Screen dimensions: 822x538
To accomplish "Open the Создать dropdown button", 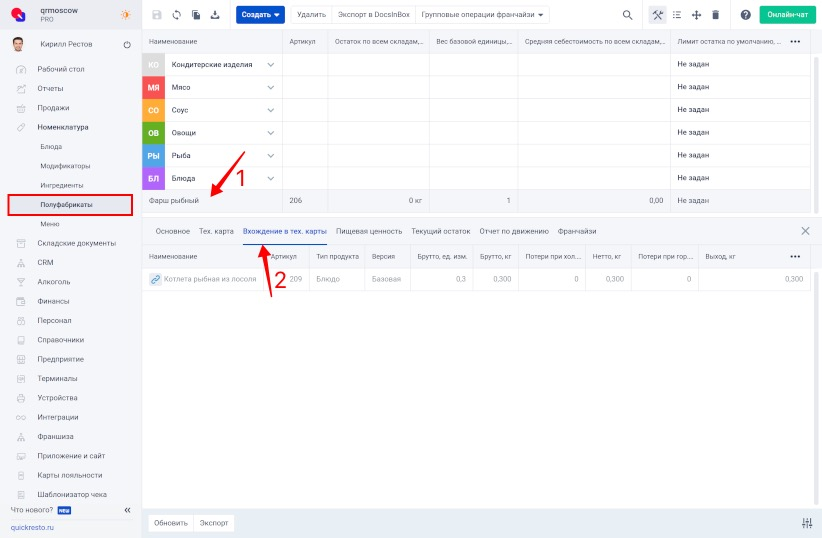I will [x=260, y=15].
